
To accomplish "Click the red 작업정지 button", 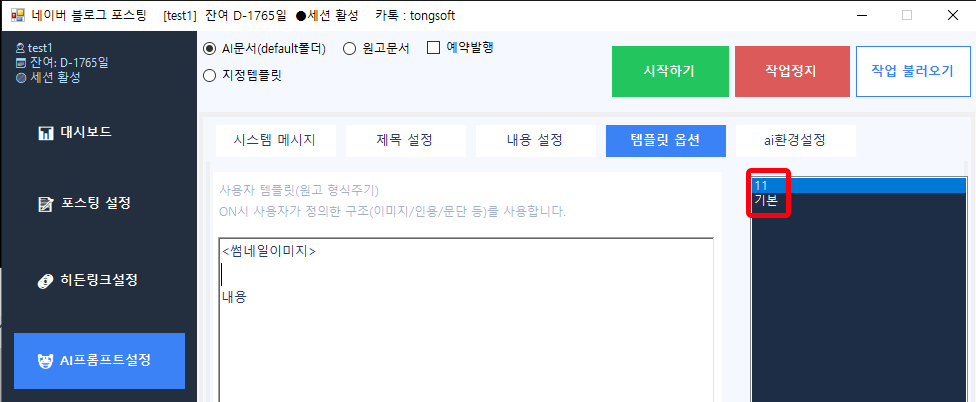I will pyautogui.click(x=791, y=71).
